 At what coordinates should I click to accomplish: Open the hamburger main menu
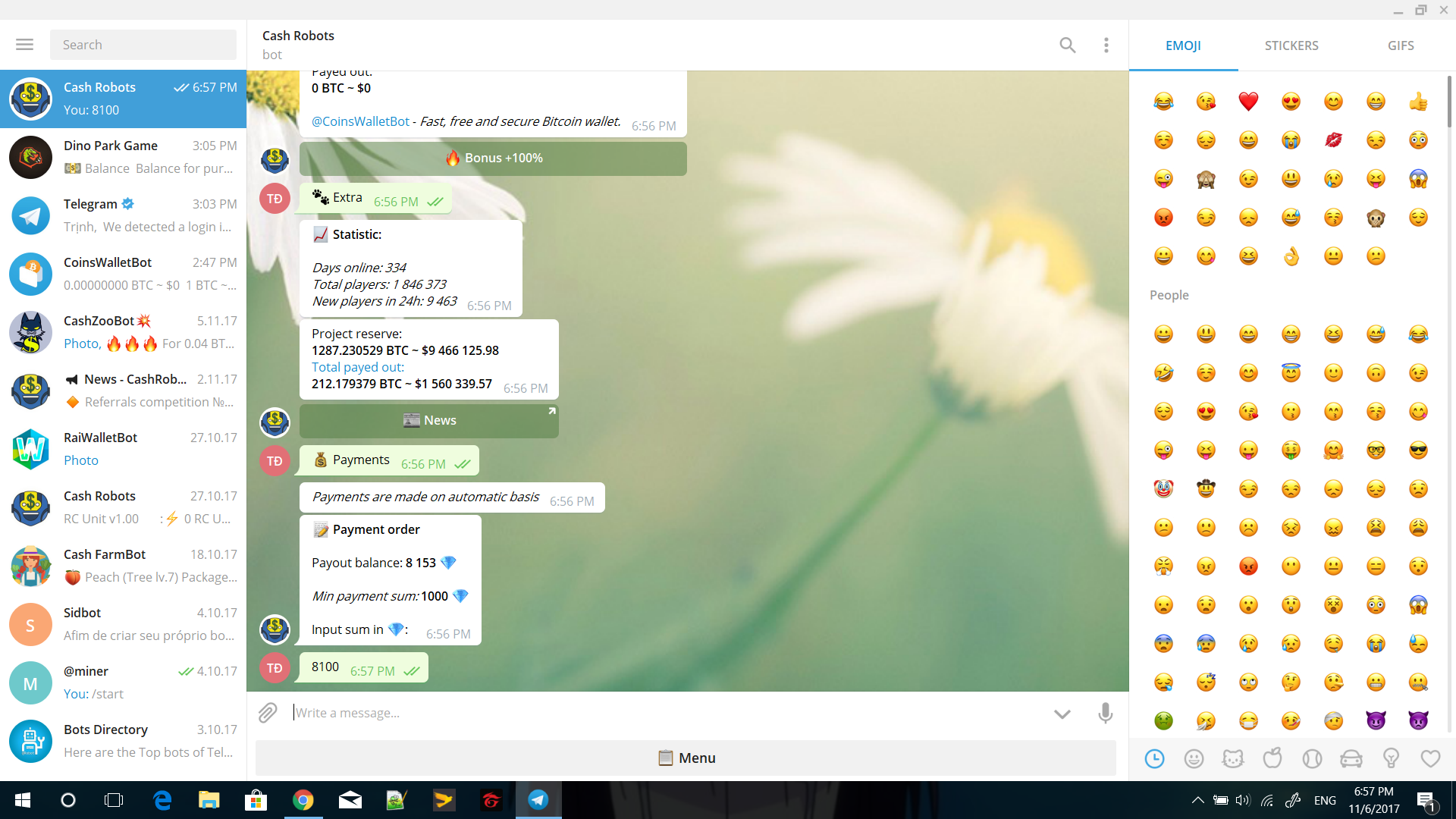pos(24,45)
